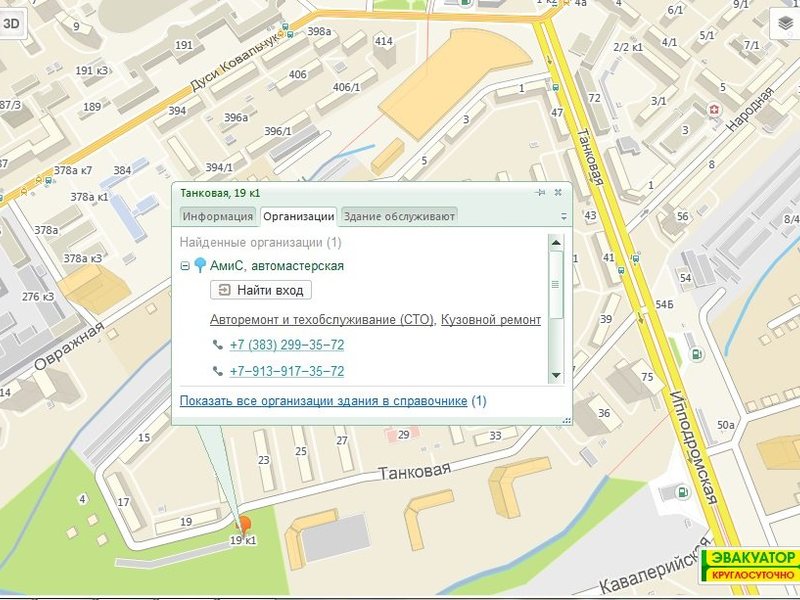Pin the Танковая, 19 к1 info card
The width and height of the screenshot is (800, 600).
pyautogui.click(x=540, y=192)
